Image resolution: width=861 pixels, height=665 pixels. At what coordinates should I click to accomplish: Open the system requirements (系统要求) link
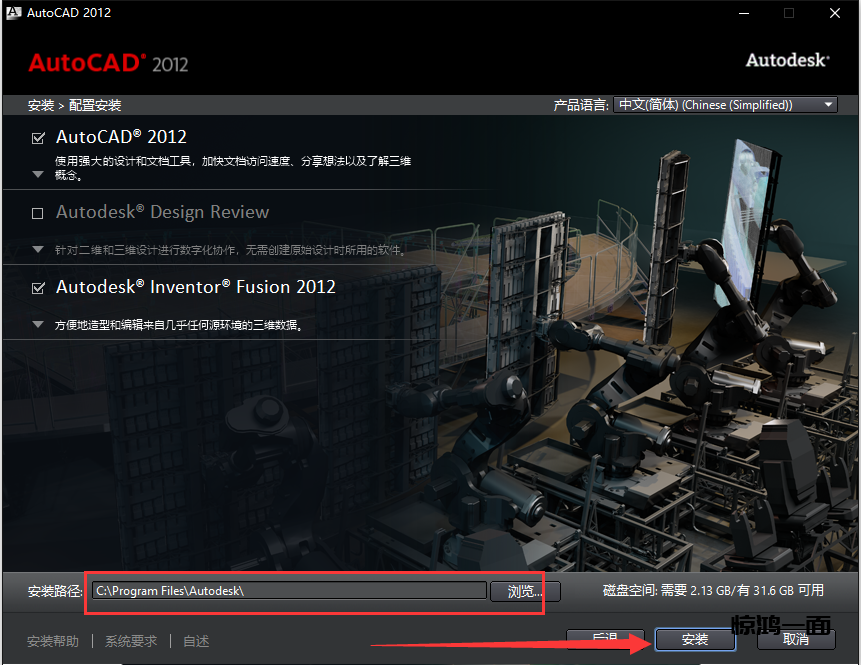coord(131,641)
